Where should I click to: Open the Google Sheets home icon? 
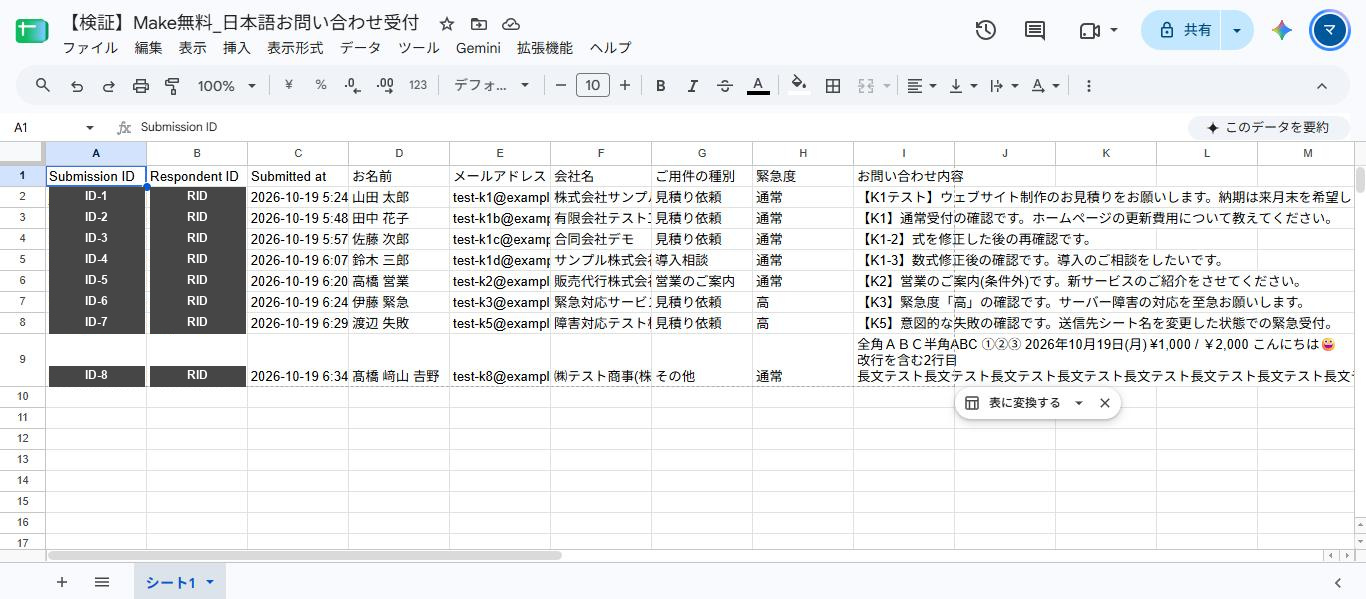[x=32, y=31]
